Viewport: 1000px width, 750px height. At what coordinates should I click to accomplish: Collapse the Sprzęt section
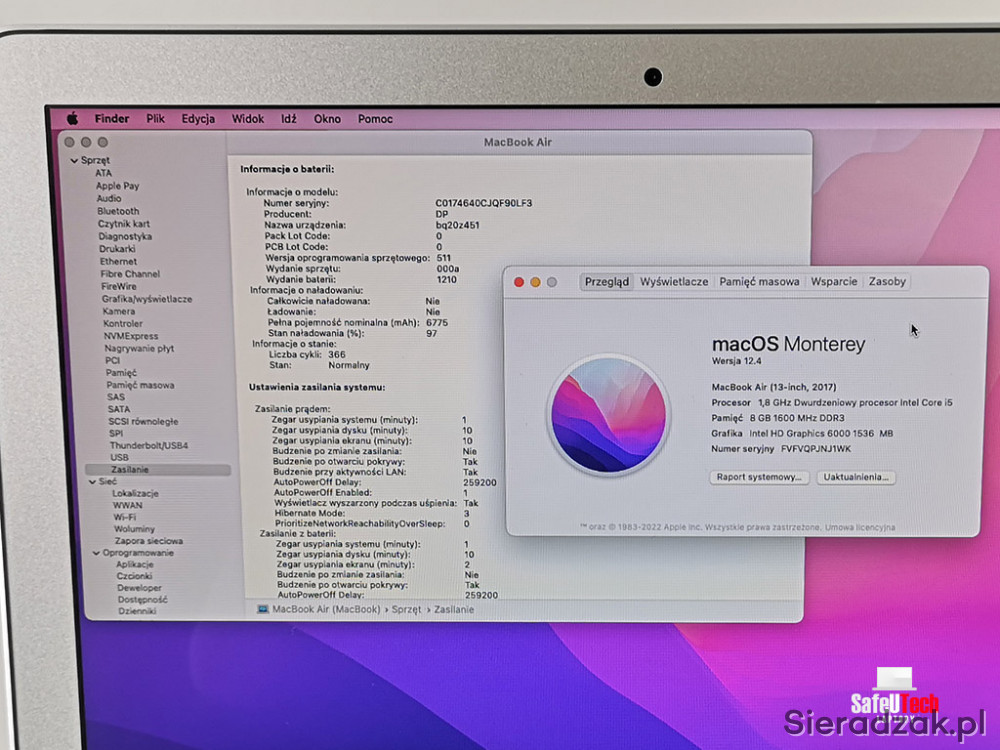coord(74,161)
